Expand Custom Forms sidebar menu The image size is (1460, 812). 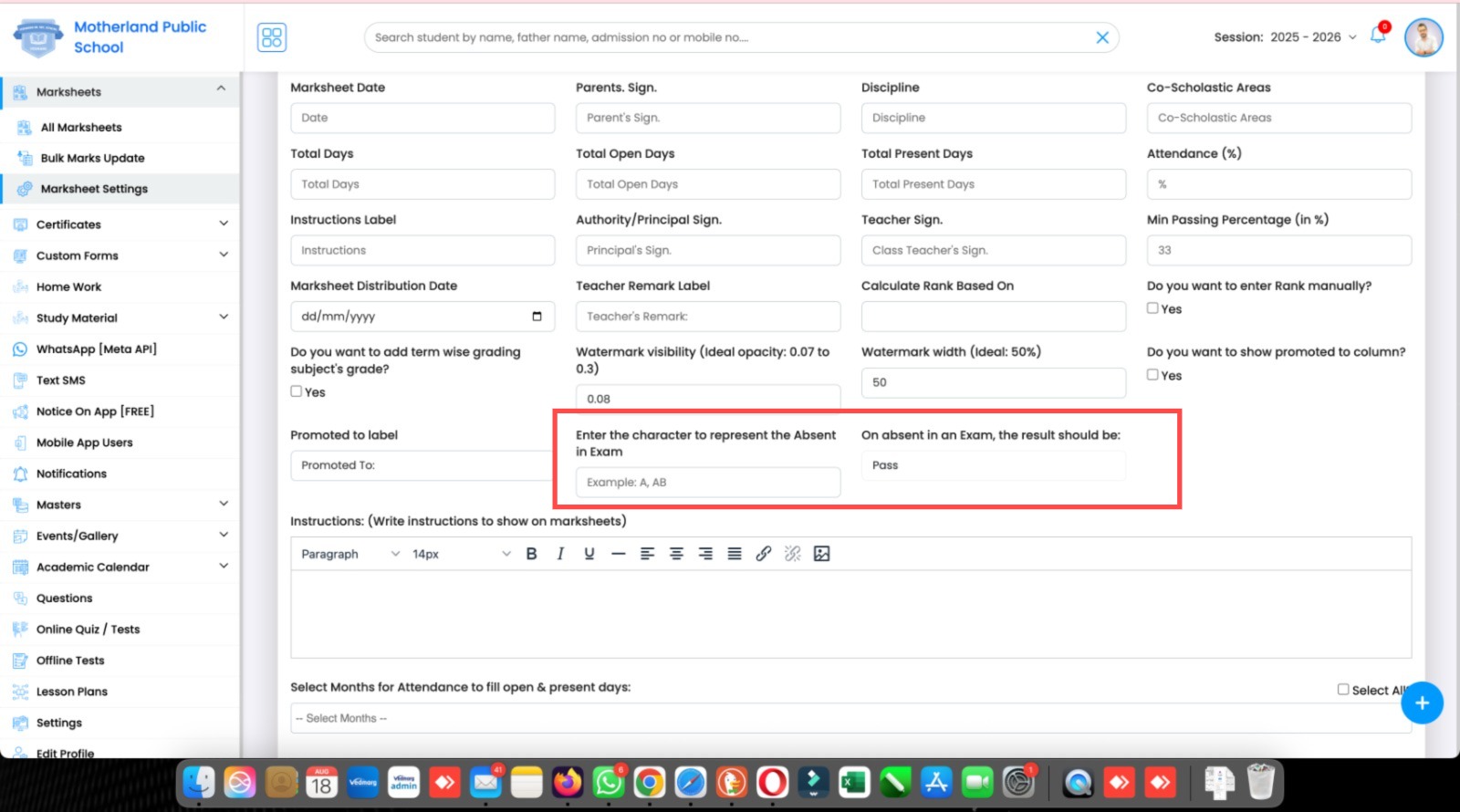pyautogui.click(x=224, y=255)
